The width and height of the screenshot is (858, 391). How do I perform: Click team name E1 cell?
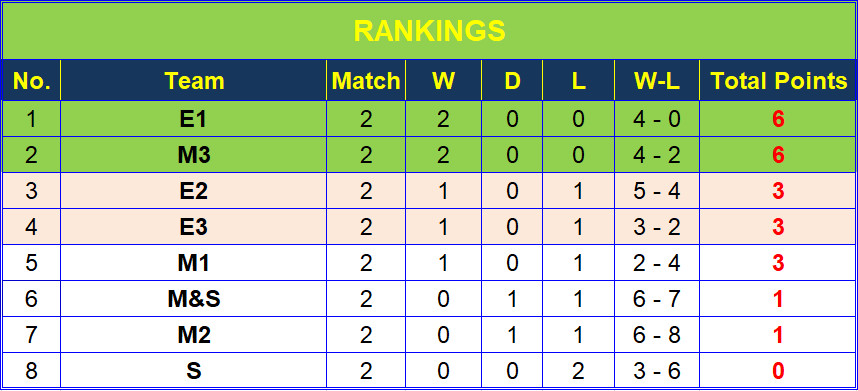(x=194, y=119)
